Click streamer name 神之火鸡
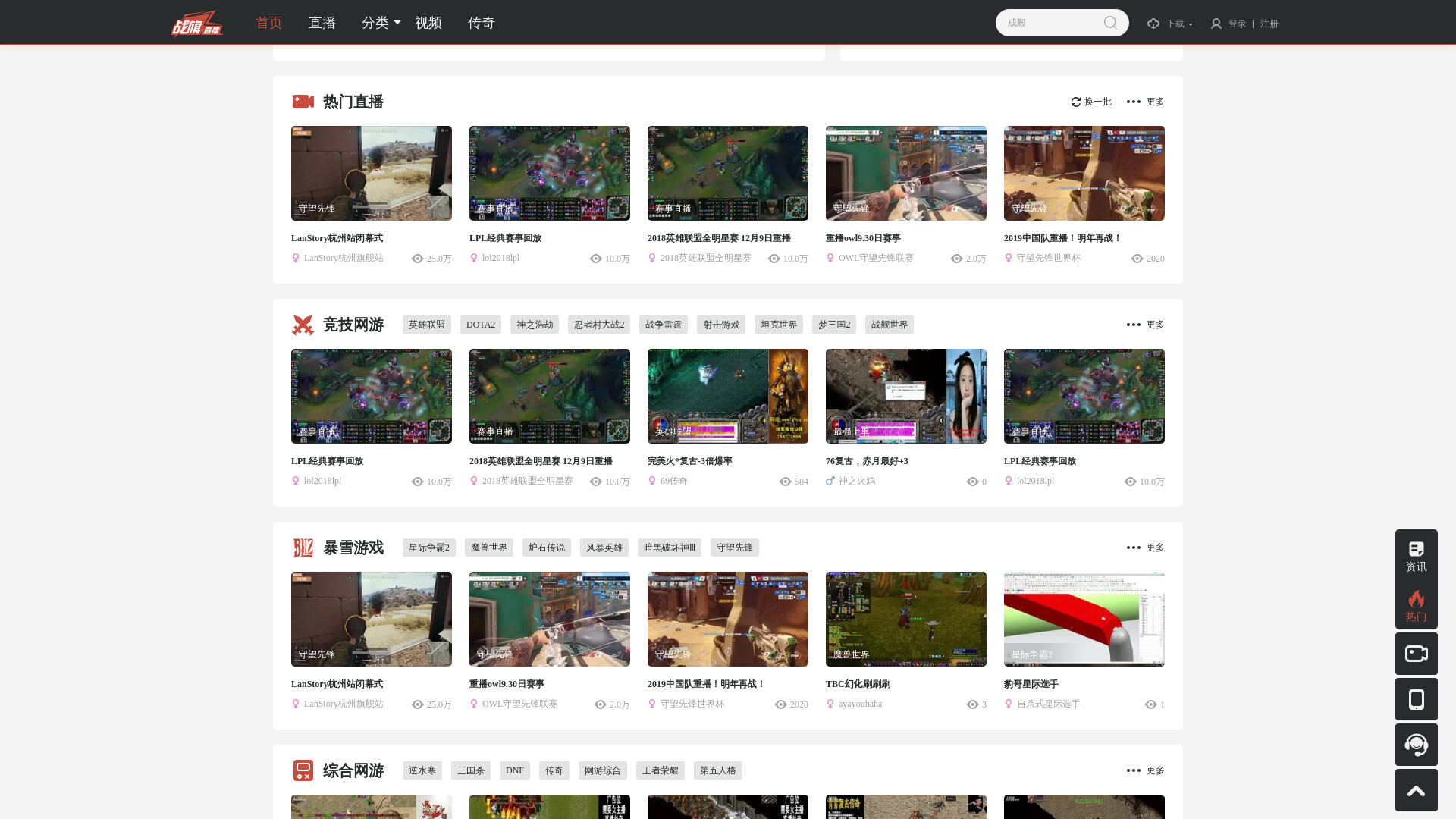 [857, 481]
